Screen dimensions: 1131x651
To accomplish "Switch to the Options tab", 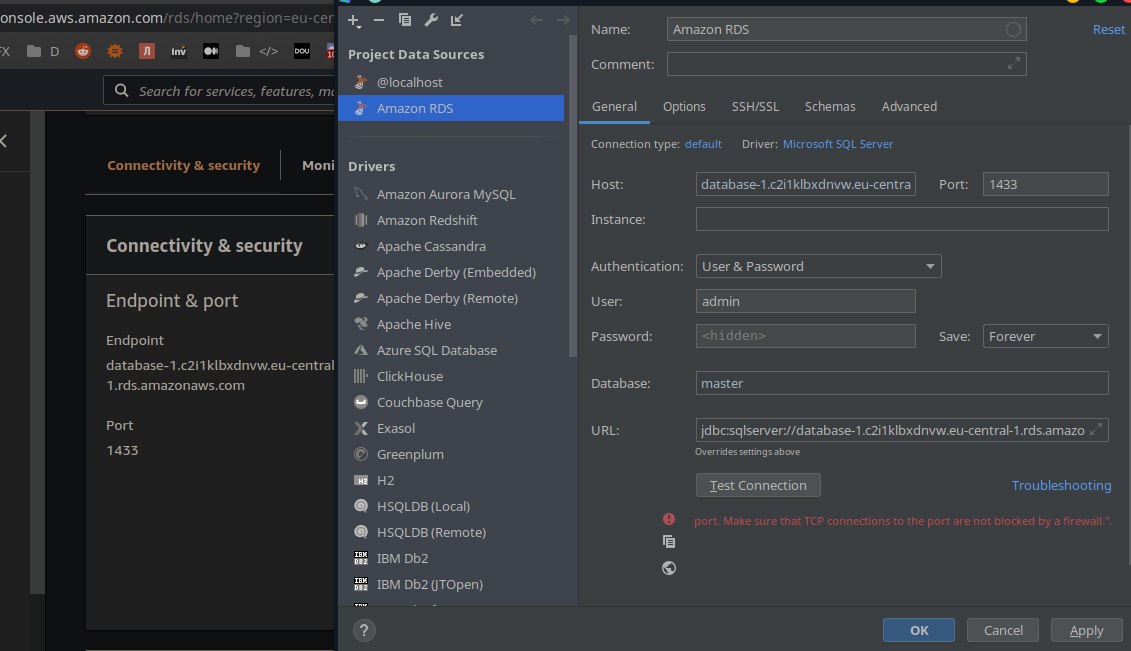I will [x=684, y=107].
